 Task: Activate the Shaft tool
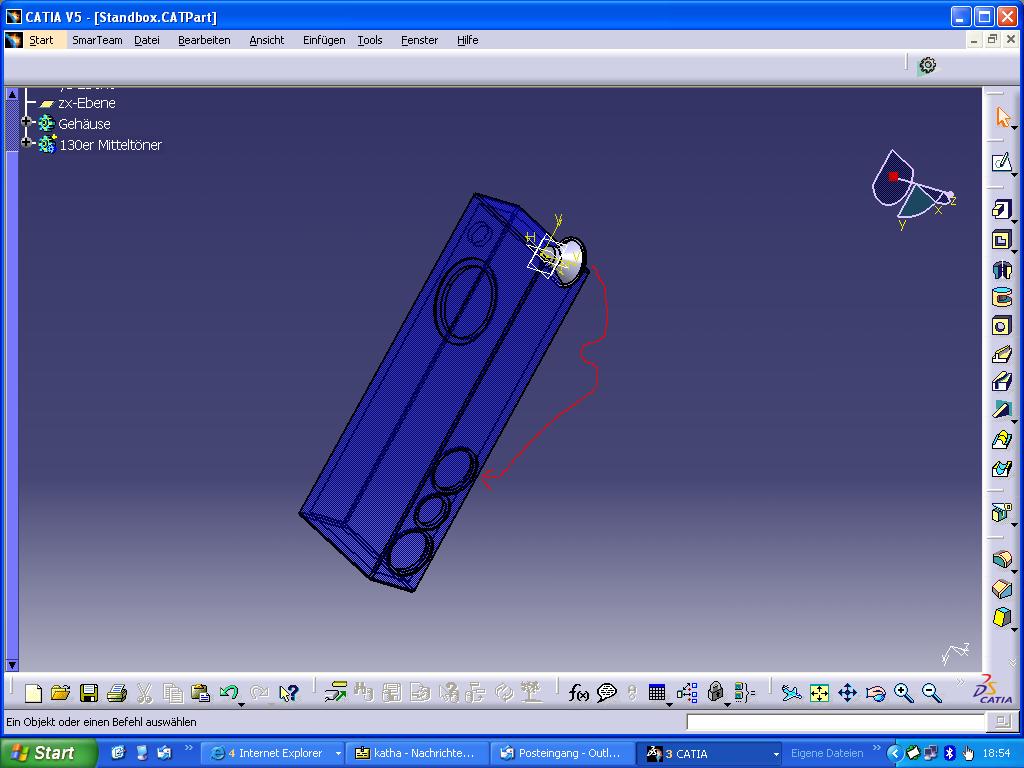tap(1002, 268)
